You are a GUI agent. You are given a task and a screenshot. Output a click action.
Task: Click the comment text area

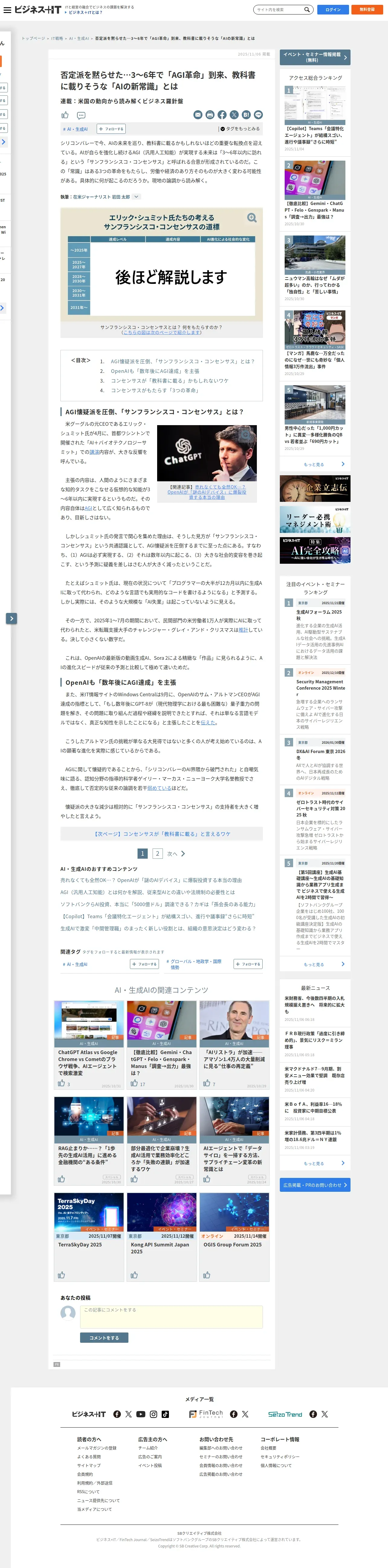click(171, 1316)
